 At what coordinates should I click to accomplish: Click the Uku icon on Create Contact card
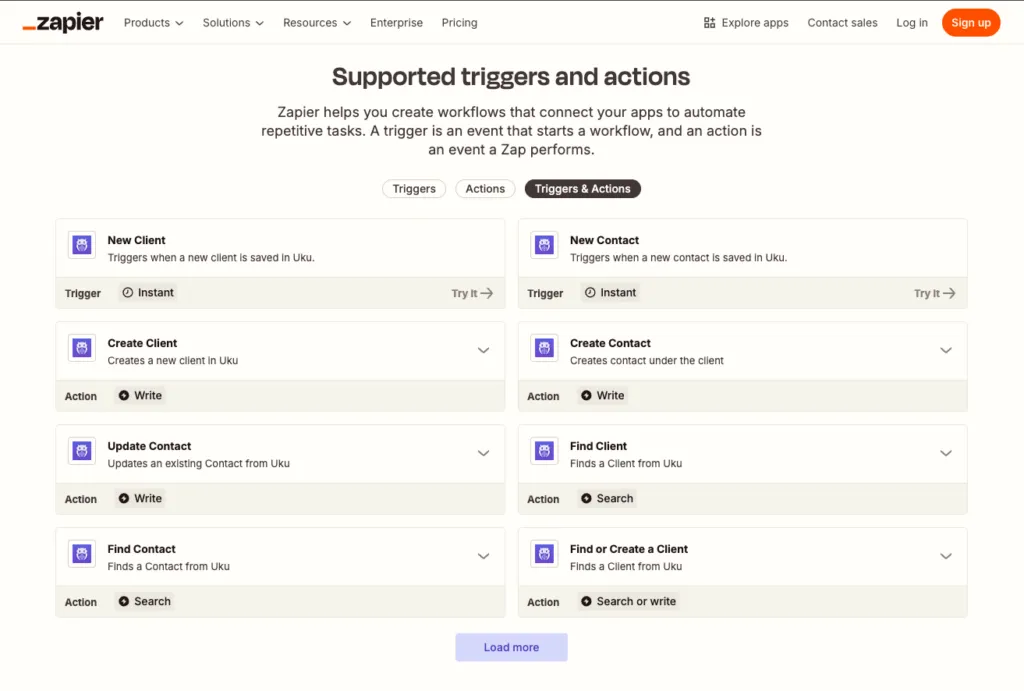click(x=545, y=348)
